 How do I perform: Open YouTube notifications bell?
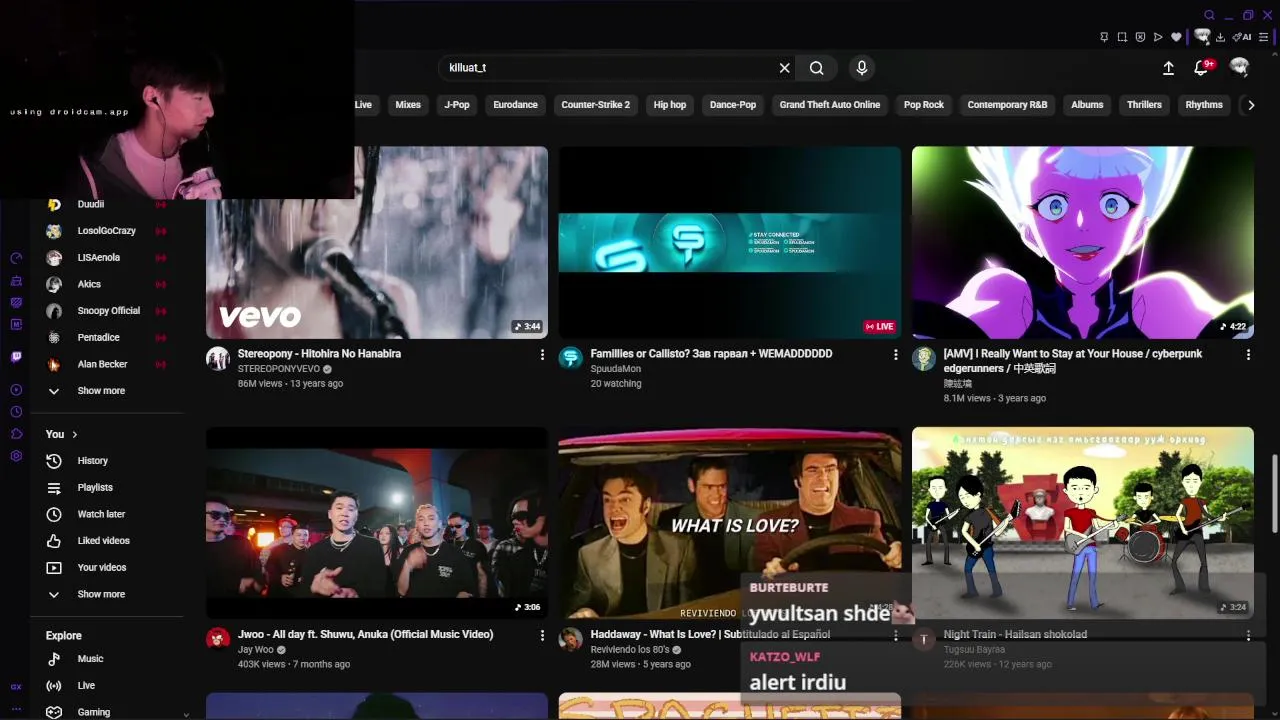pyautogui.click(x=1202, y=68)
